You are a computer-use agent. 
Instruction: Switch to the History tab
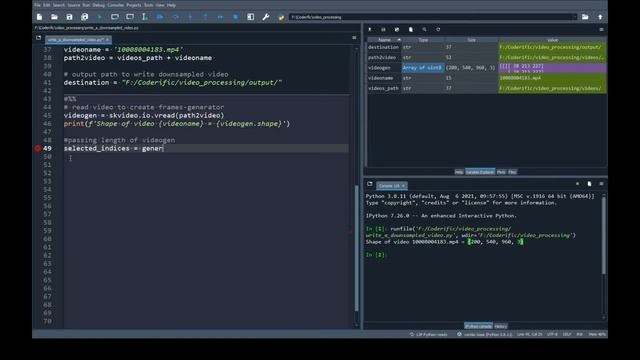point(500,326)
